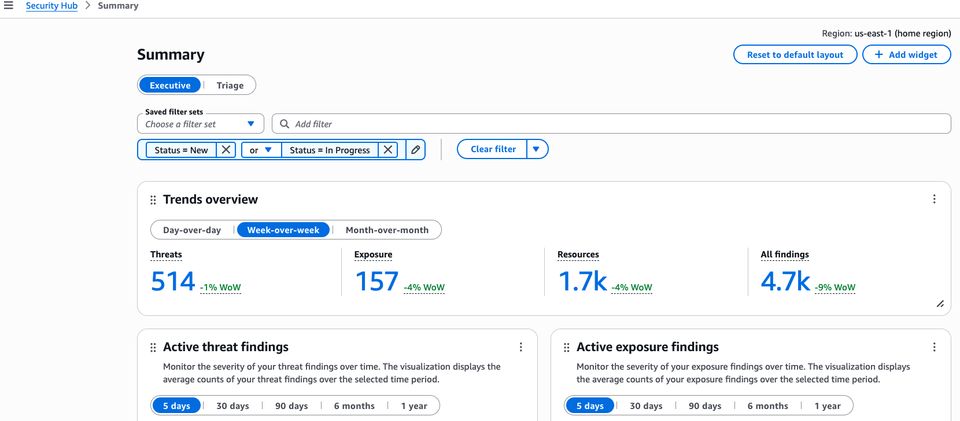This screenshot has height=421, width=960.
Task: Switch to the Triage view
Action: click(230, 86)
